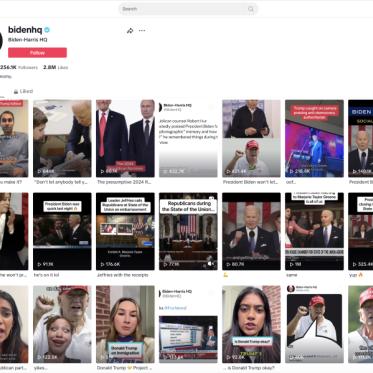
Task: Click the Biden-Harris HQ display name
Action: click(28, 40)
